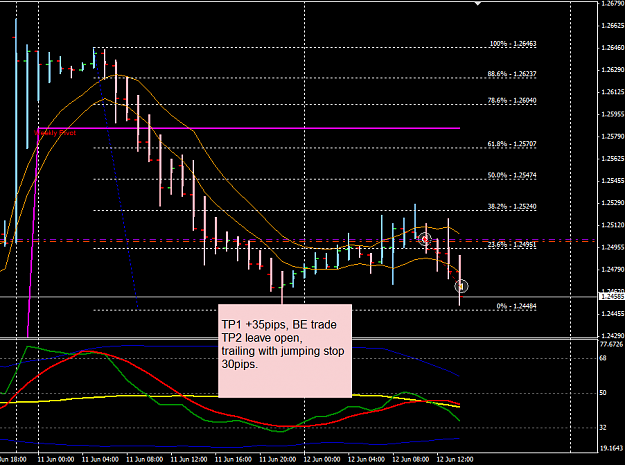Click the 77.6726 indicator scale value

click(611, 344)
